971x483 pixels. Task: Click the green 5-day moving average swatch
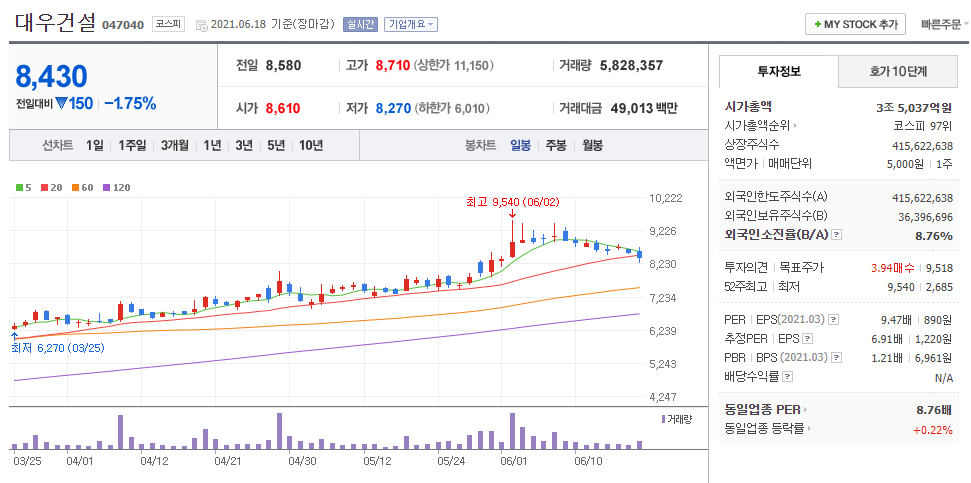(x=19, y=187)
